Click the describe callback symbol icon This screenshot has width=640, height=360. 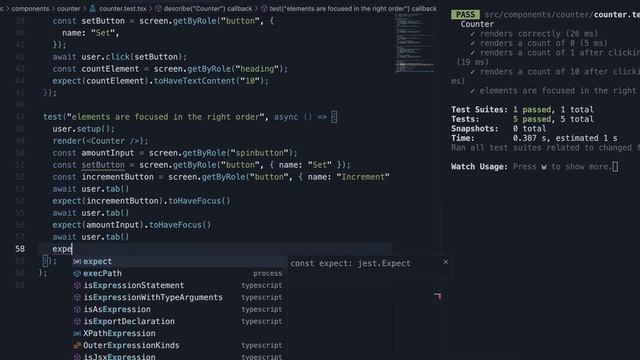(x=158, y=9)
